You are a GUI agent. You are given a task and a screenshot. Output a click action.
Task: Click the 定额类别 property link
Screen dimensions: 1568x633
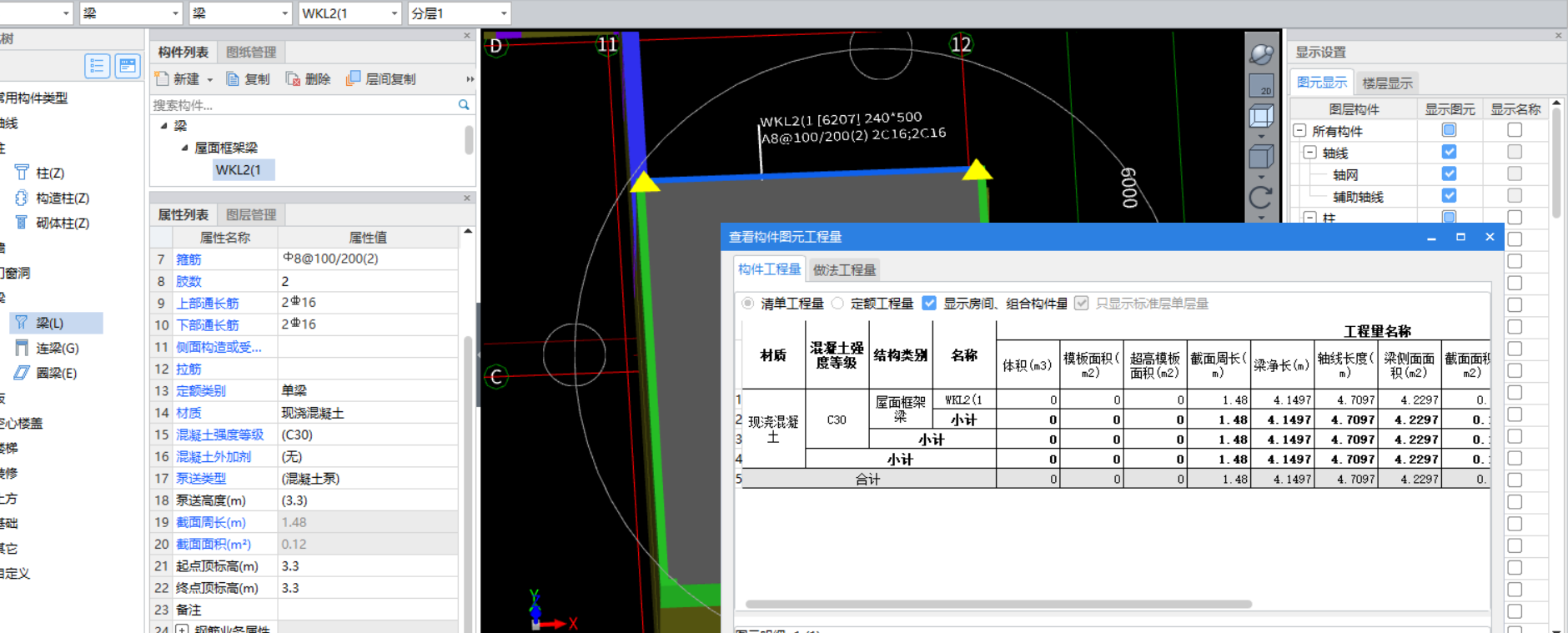201,390
